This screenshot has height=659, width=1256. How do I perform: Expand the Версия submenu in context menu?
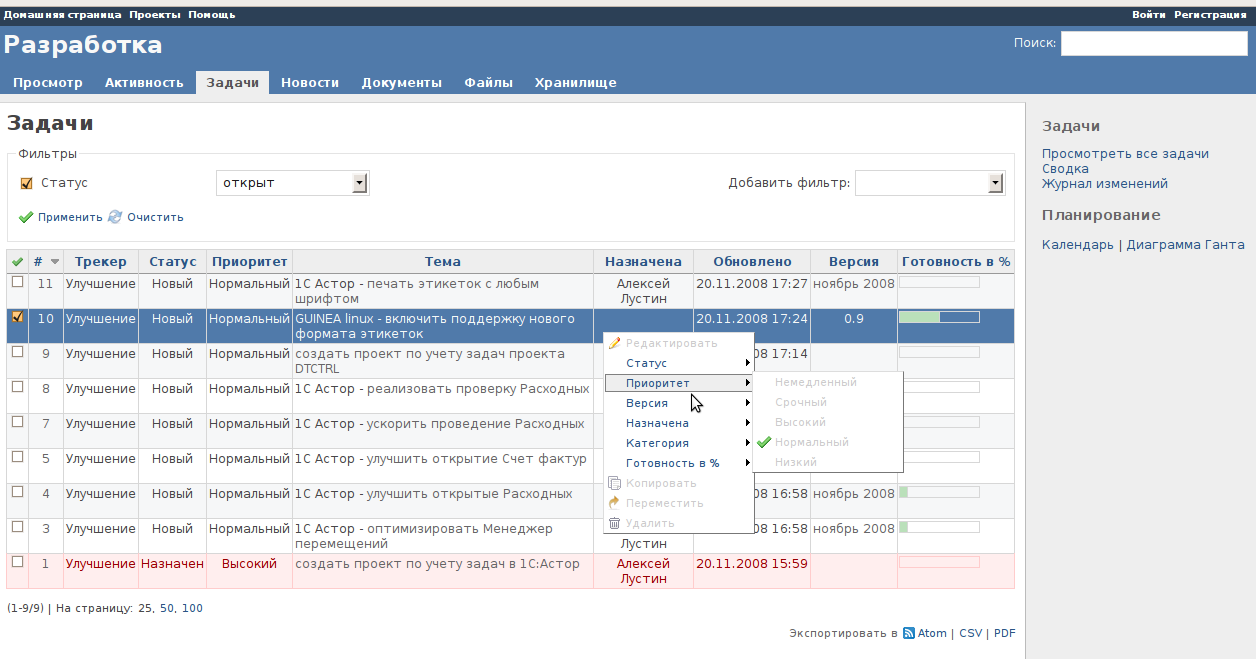(x=678, y=403)
